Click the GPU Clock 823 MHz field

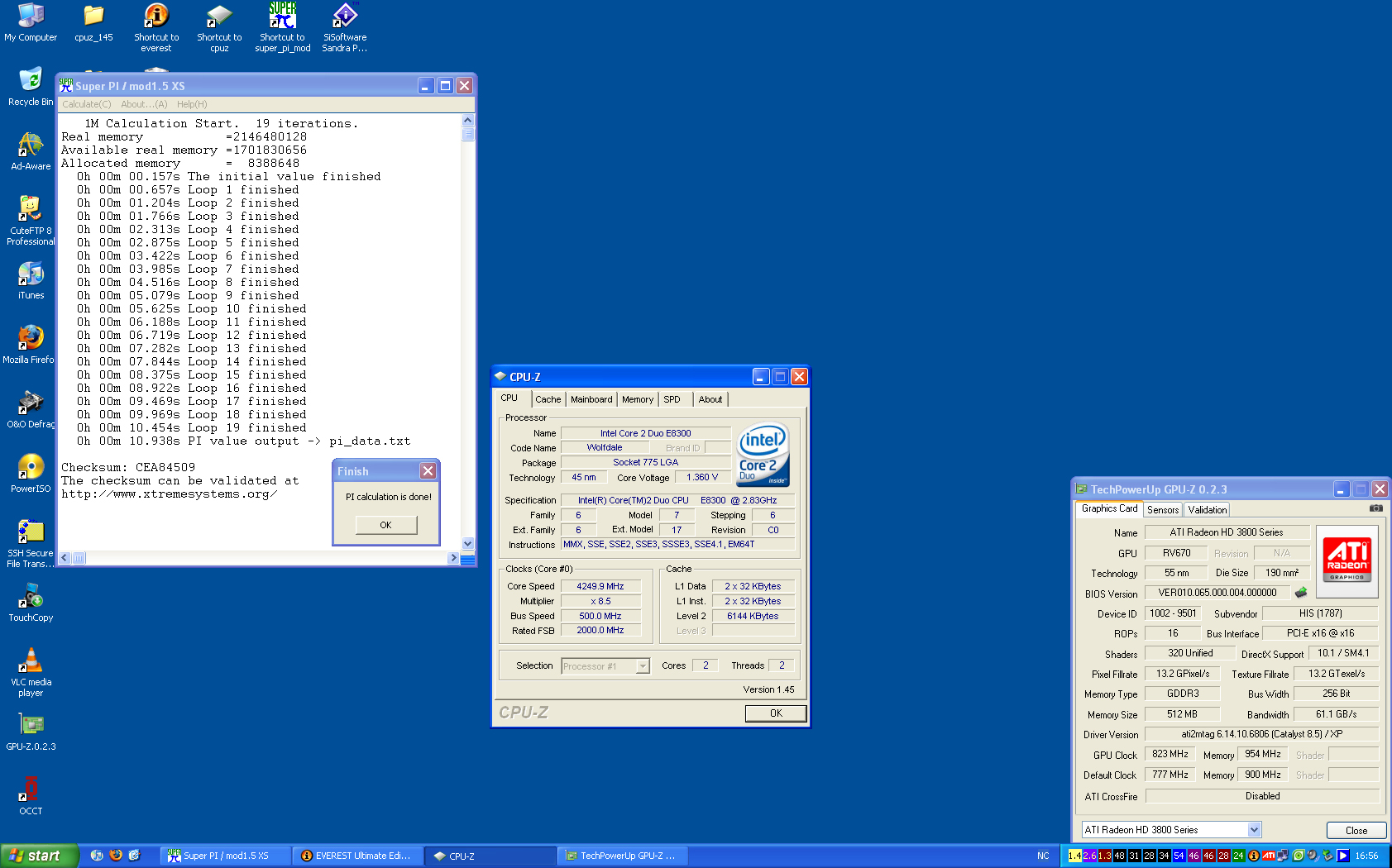(1170, 755)
